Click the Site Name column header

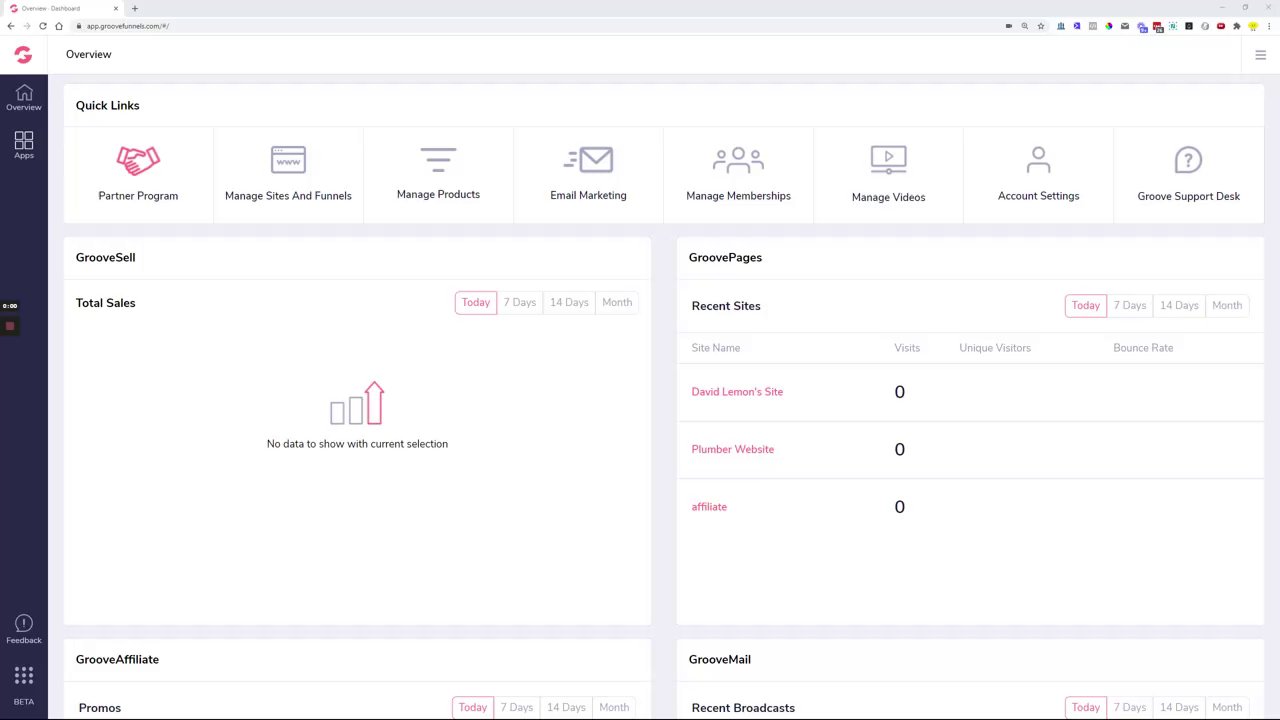point(716,348)
